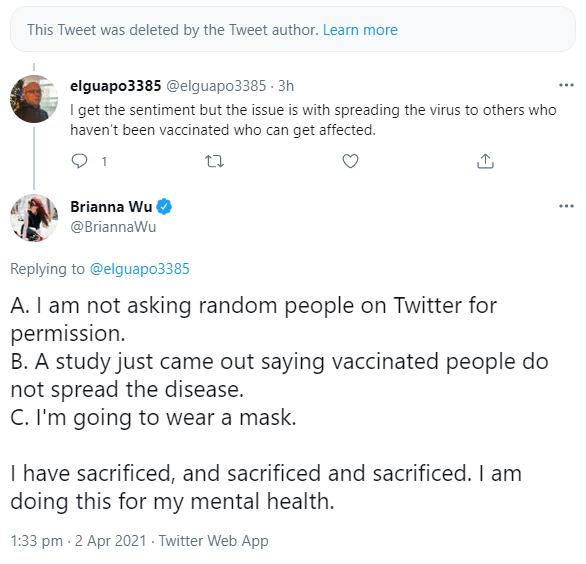Click the @elguapo3385 handle beside the name
This screenshot has width=586, height=564.
[216, 86]
